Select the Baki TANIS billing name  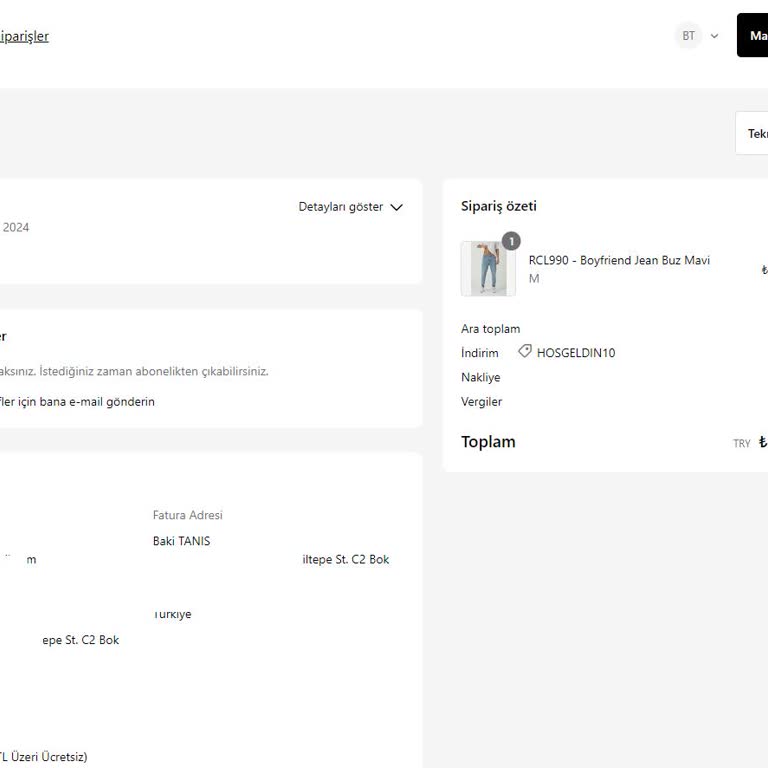coord(181,541)
